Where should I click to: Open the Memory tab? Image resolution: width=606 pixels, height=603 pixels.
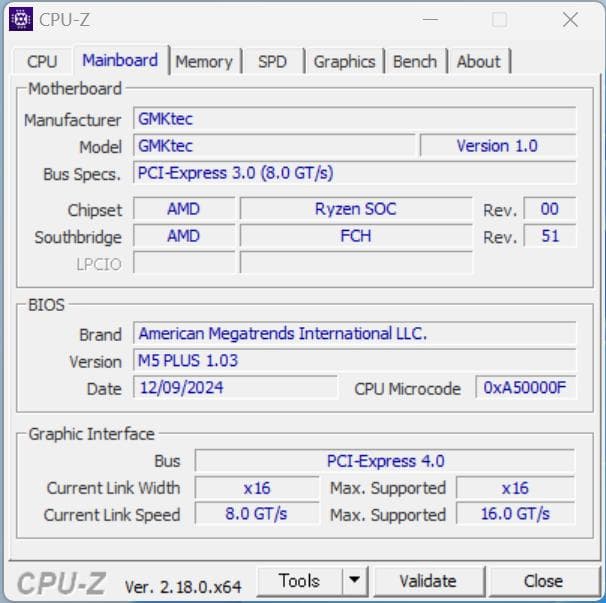[204, 61]
